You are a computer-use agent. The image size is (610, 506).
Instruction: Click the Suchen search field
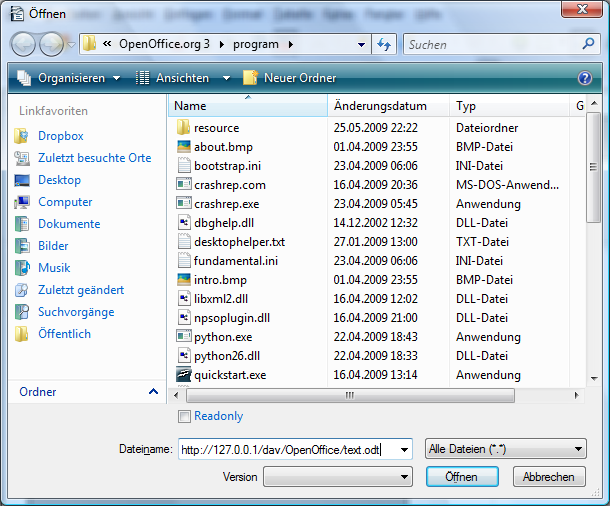click(x=491, y=45)
